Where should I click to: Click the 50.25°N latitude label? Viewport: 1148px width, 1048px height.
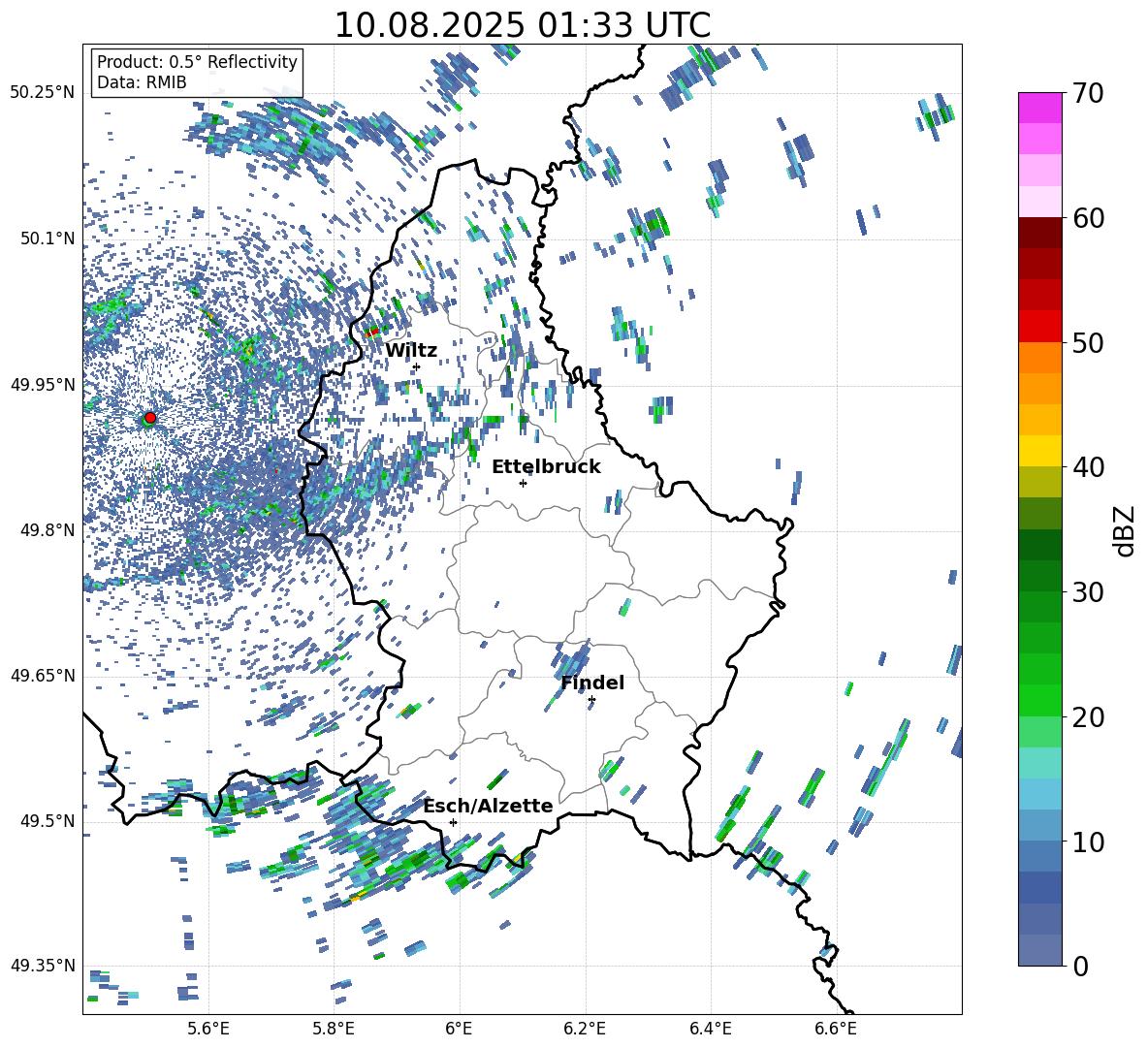43,93
